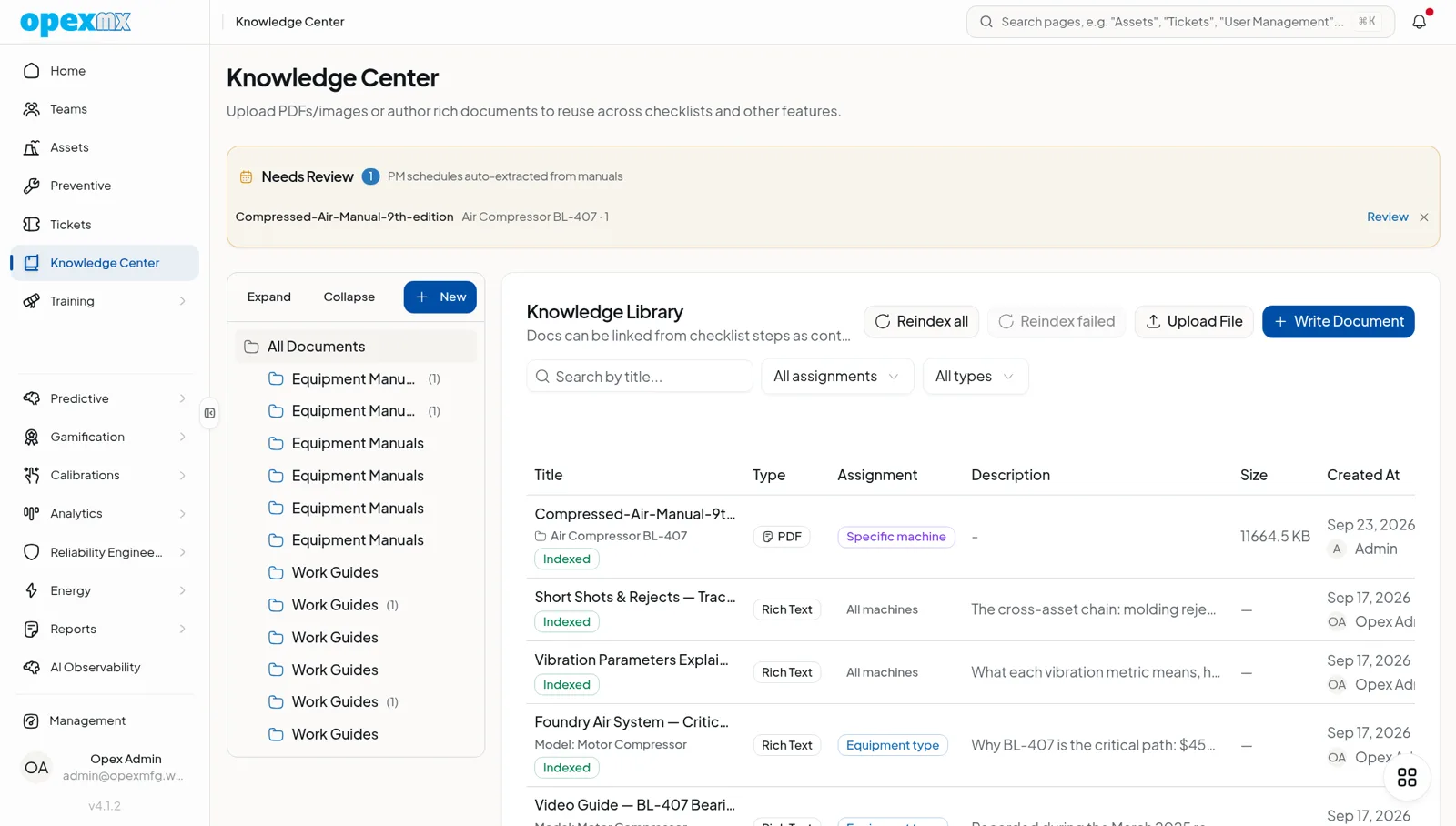Click the folder icon beside All Documents
Screen dimensions: 1456x826
point(251,347)
